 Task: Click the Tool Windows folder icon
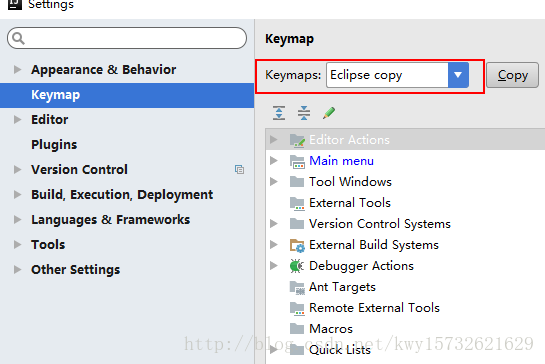[x=297, y=182]
